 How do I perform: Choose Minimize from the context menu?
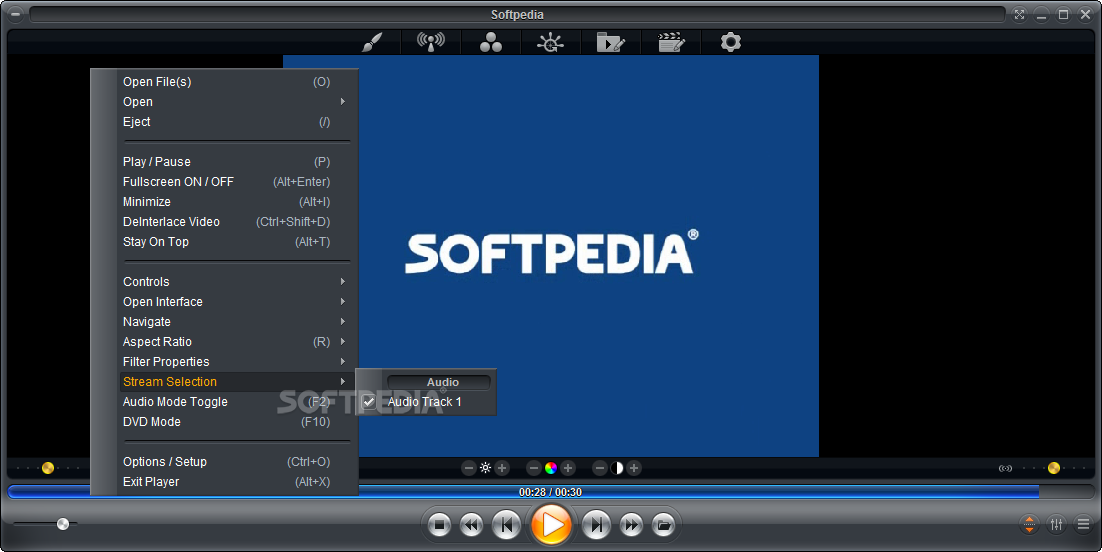pyautogui.click(x=234, y=202)
